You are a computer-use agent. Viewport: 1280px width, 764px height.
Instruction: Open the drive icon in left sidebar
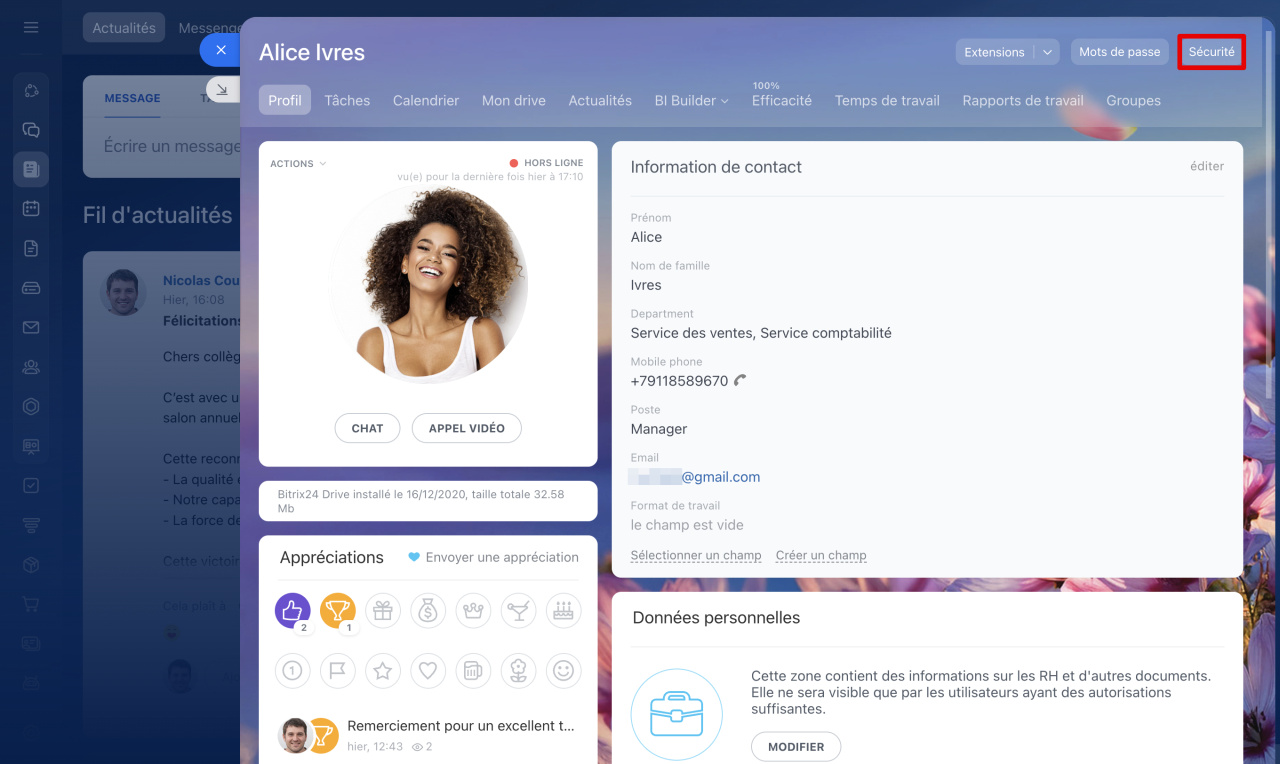click(x=31, y=288)
